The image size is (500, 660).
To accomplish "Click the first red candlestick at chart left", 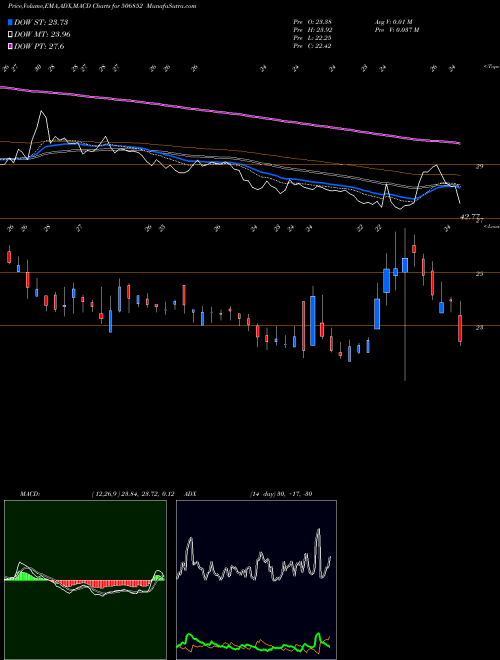I will coord(9,257).
